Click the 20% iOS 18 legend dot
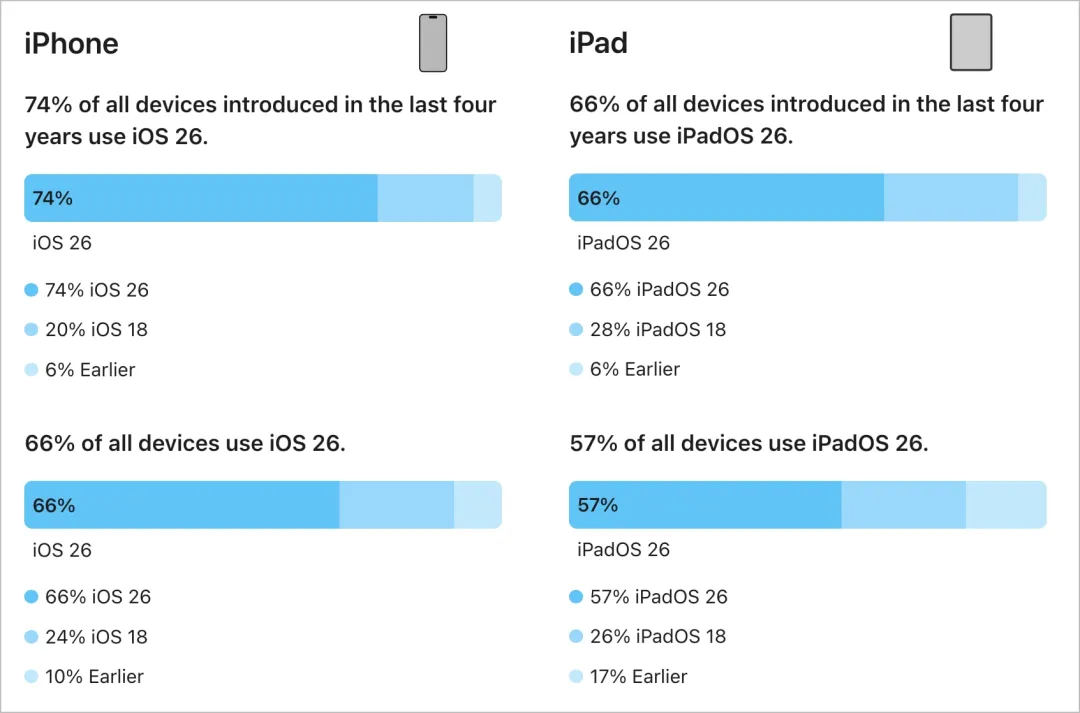The image size is (1080, 713). [31, 330]
